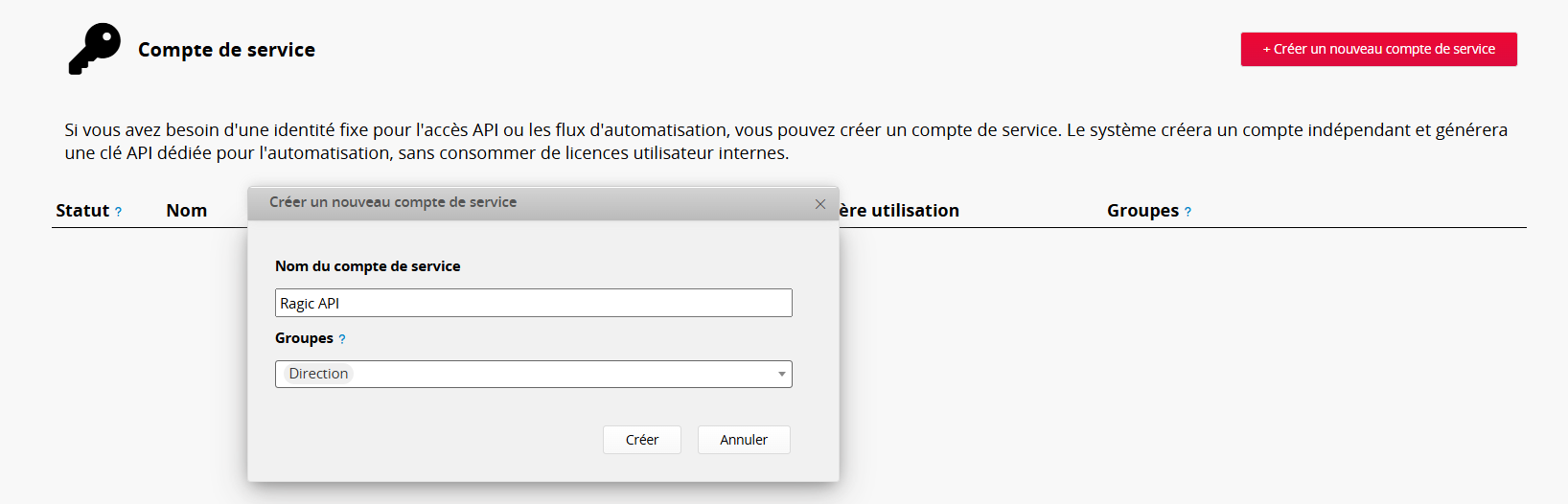The height and width of the screenshot is (504, 1568).
Task: Click the Compte de service page heading
Action: click(x=226, y=50)
